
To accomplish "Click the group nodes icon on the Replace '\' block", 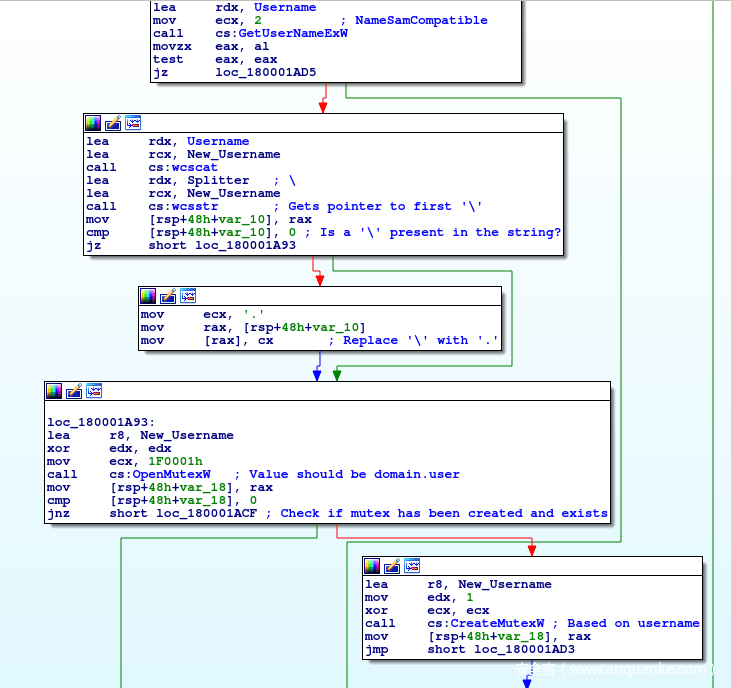I will click(188, 296).
